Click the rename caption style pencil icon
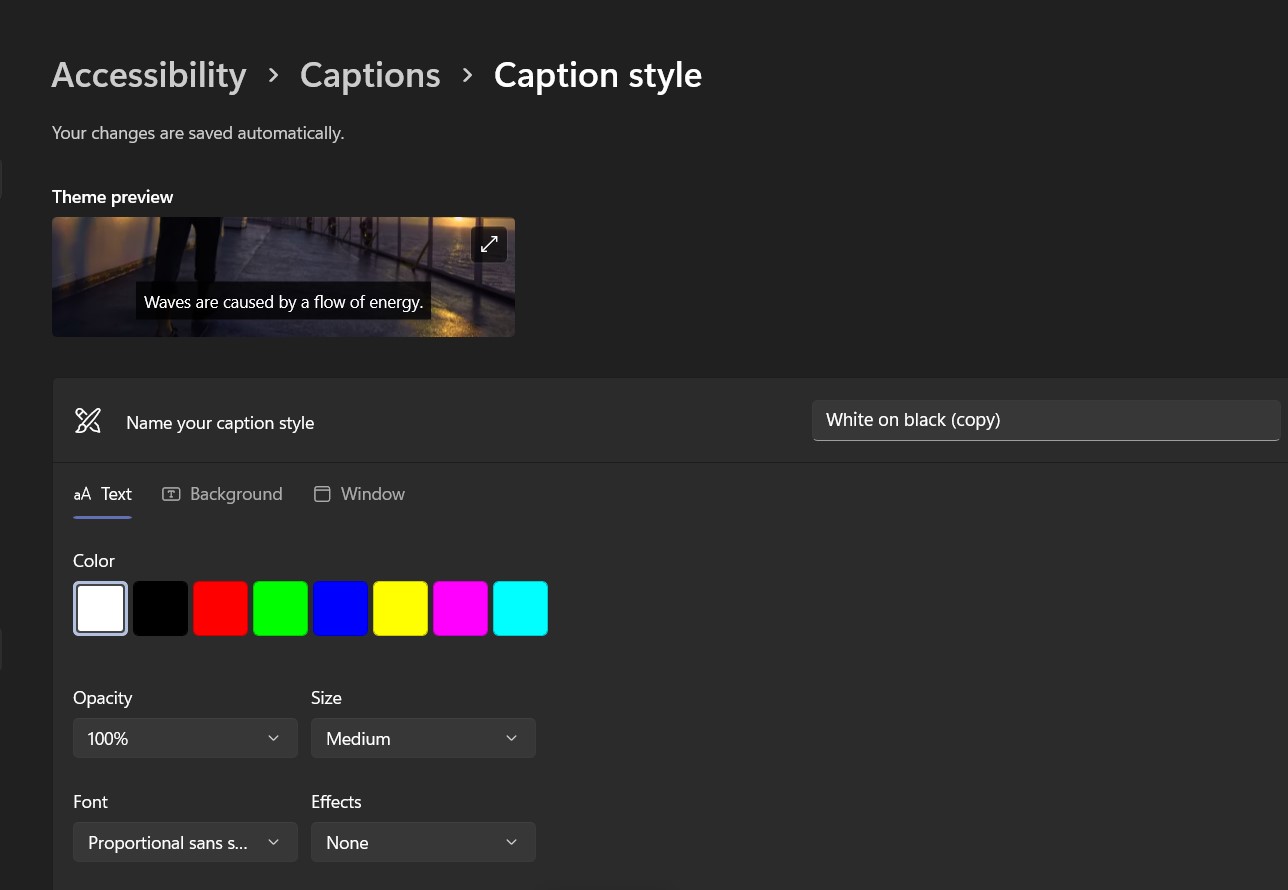The width and height of the screenshot is (1288, 890). [x=87, y=420]
